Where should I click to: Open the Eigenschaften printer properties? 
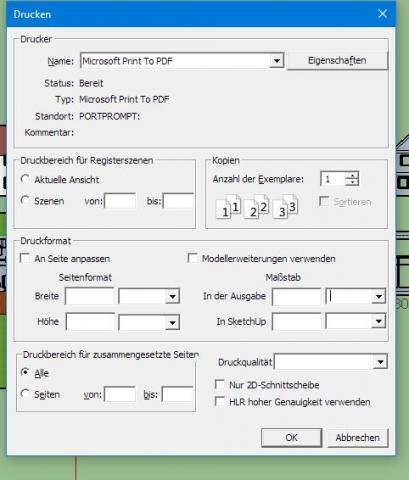[337, 61]
